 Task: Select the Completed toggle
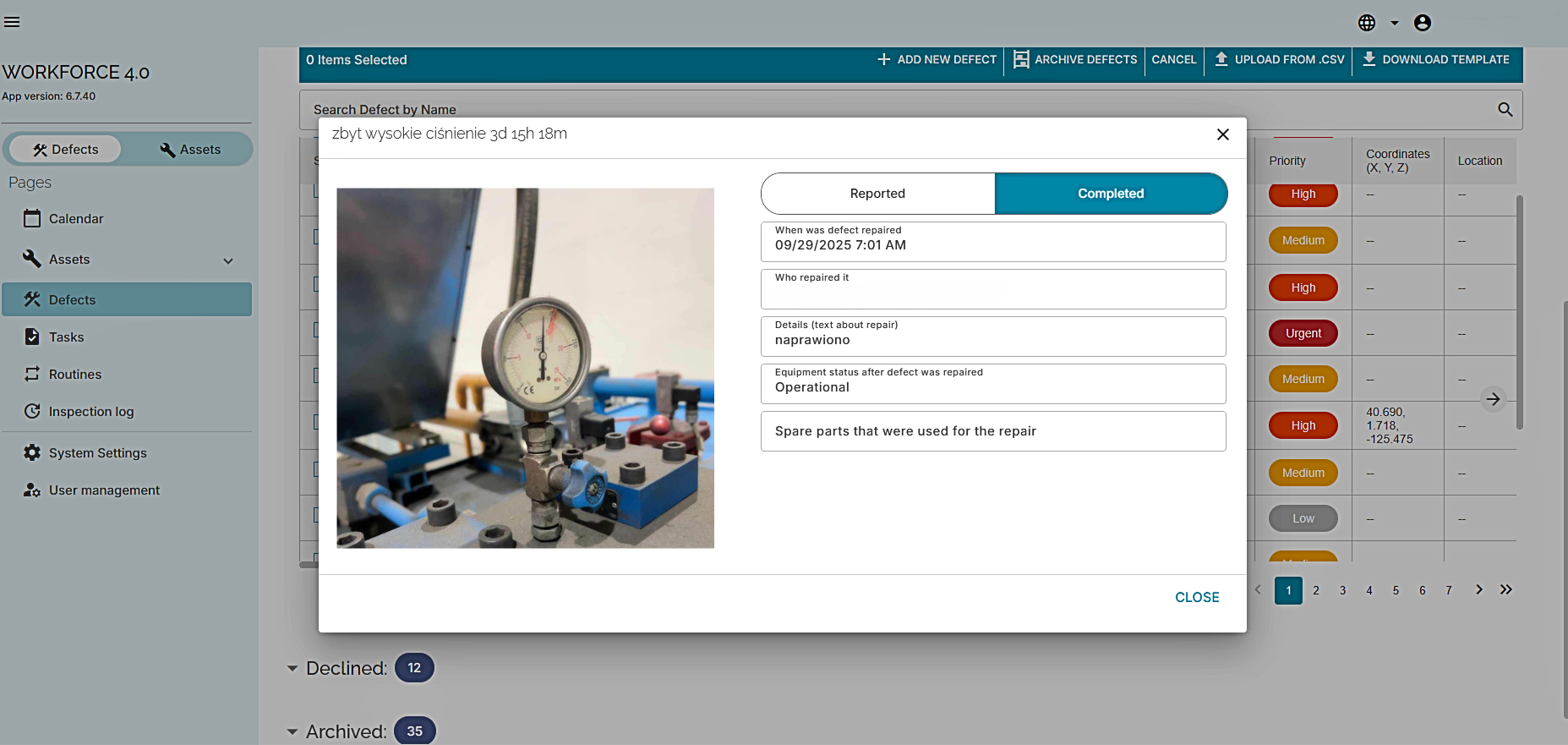pos(1110,194)
